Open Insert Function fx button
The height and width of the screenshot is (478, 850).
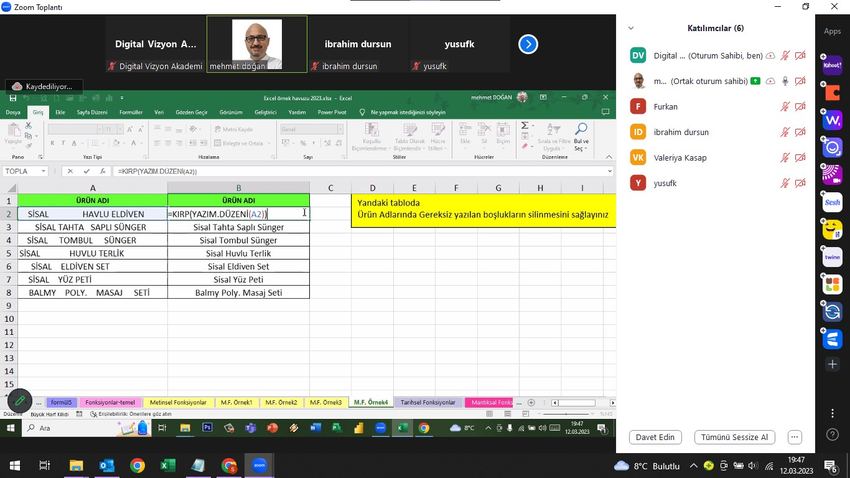[x=102, y=171]
